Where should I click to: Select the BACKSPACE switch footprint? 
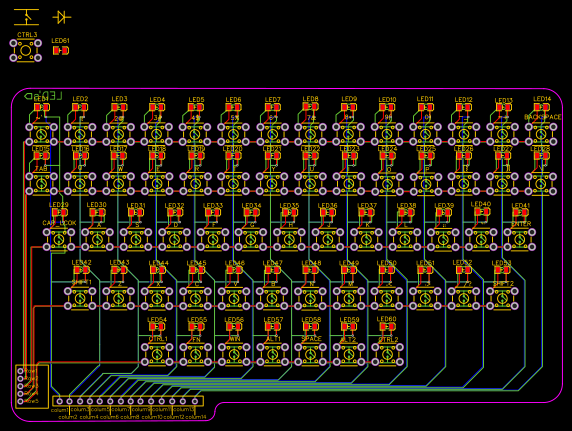541,134
